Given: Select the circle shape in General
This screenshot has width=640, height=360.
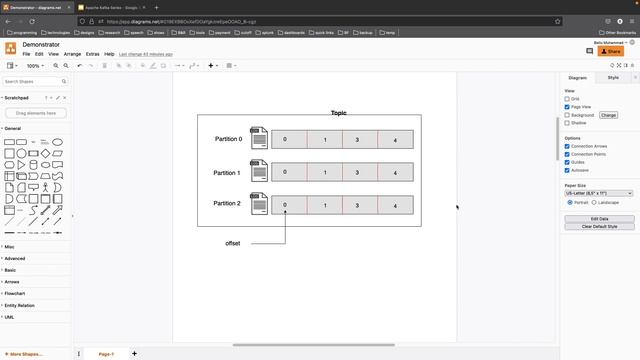Looking at the screenshot, I should coord(21,153).
